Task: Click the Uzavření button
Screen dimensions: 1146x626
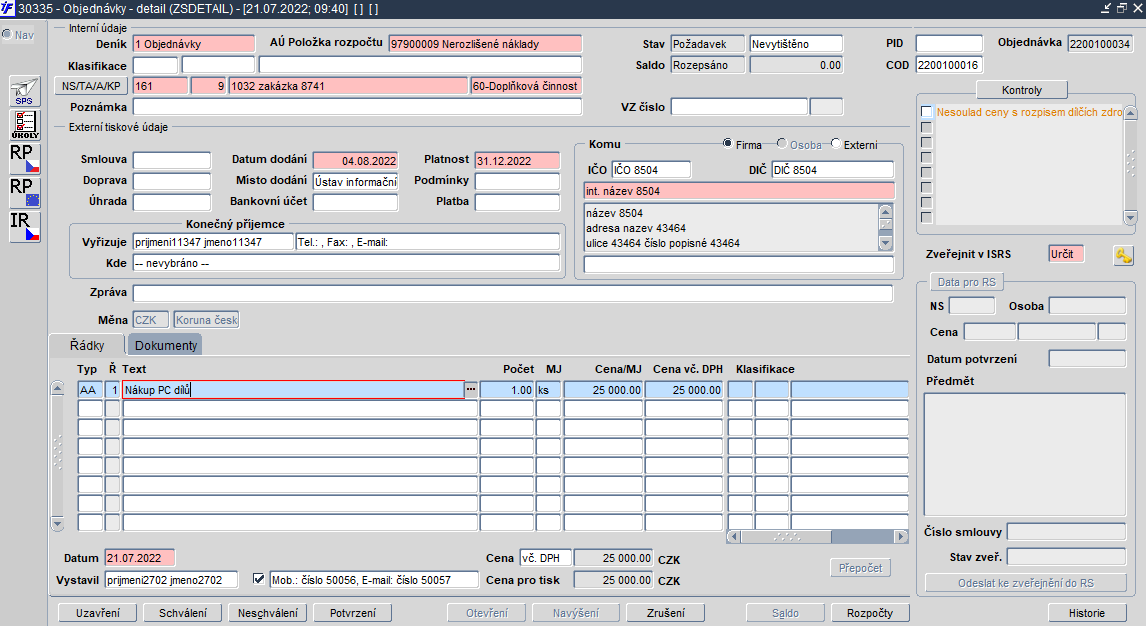Action: [98, 613]
